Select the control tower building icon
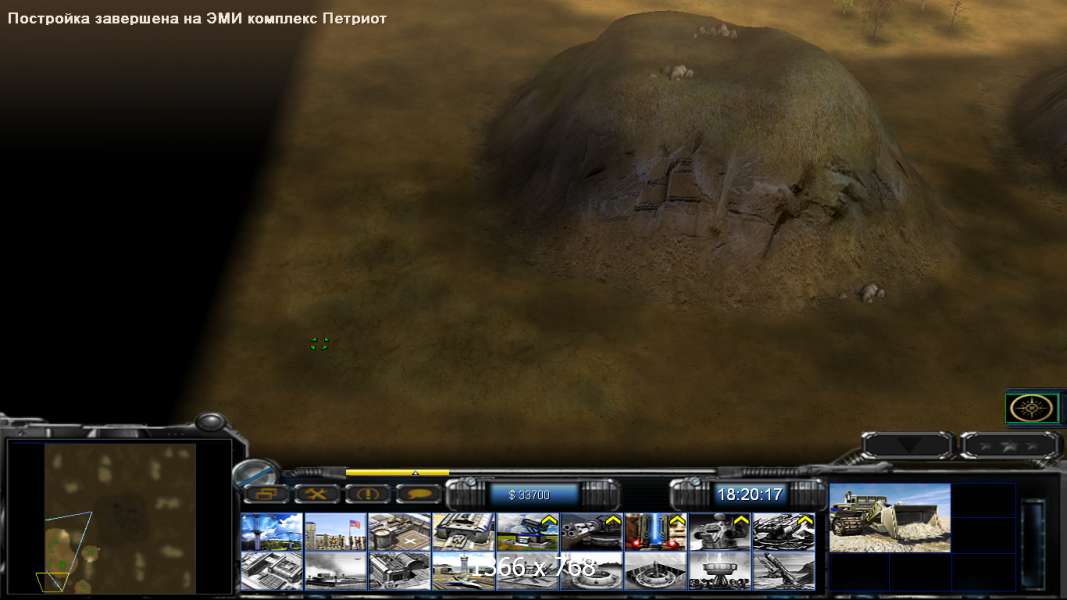1067x600 pixels. click(272, 532)
